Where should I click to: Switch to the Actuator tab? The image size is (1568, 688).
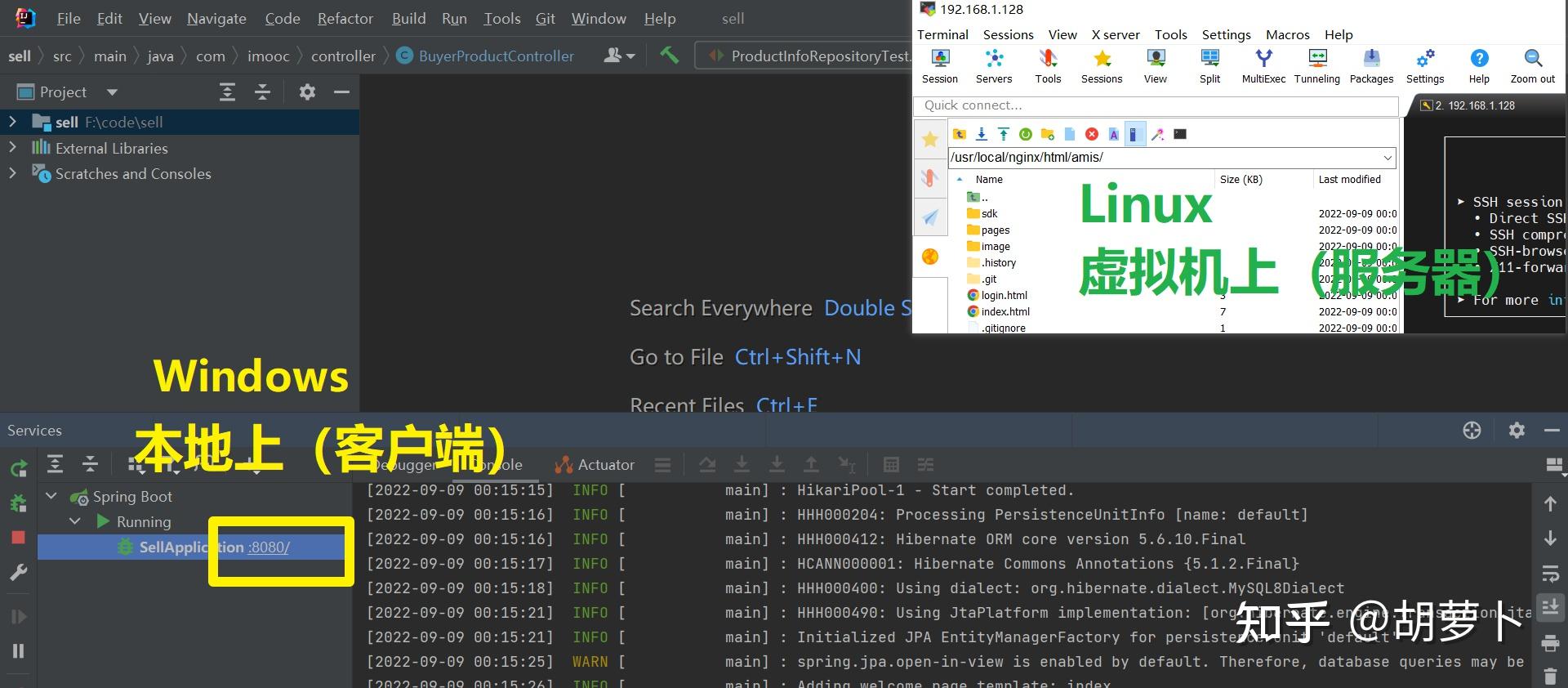[595, 464]
